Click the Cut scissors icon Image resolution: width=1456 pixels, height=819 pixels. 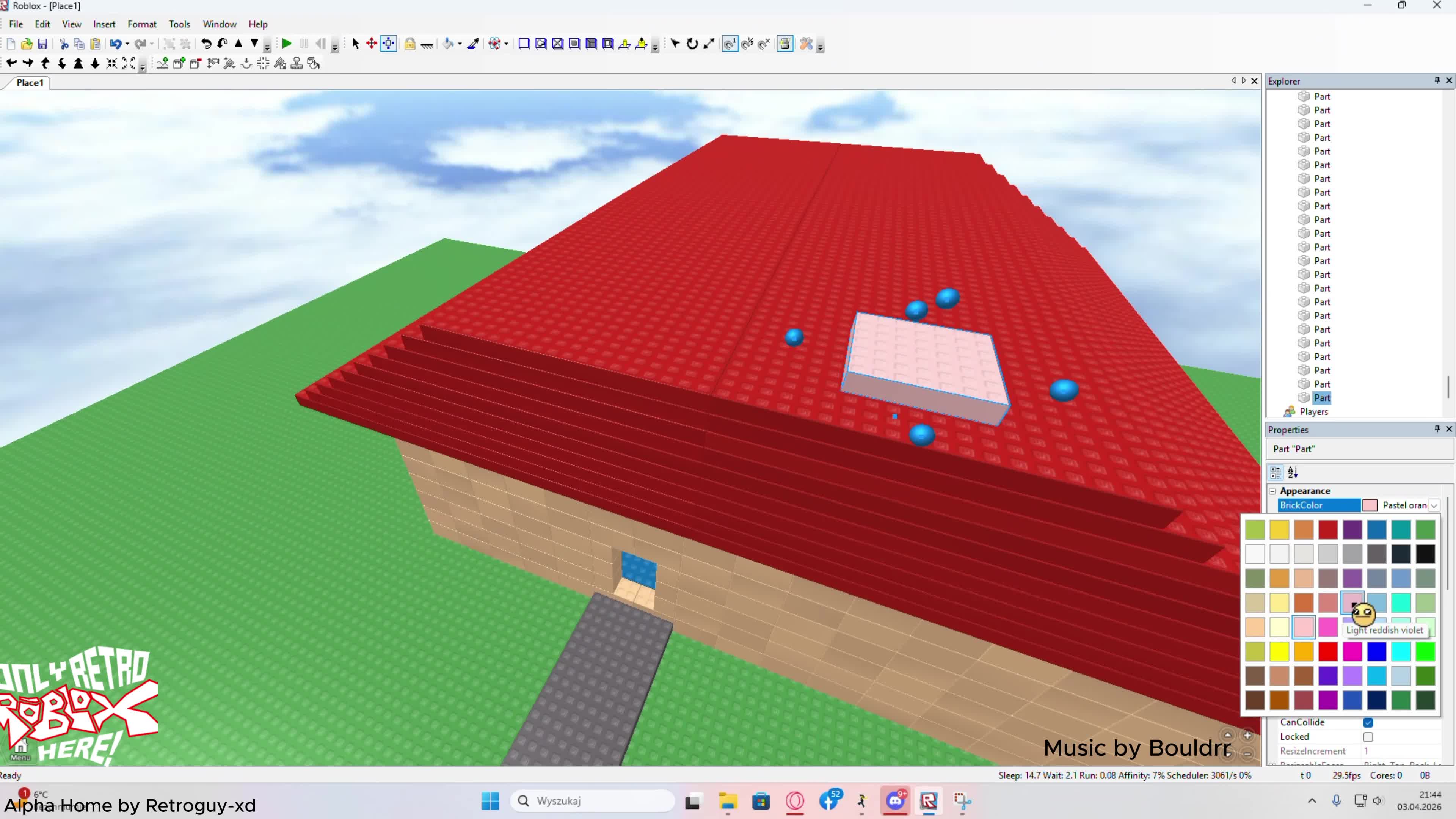point(63,44)
